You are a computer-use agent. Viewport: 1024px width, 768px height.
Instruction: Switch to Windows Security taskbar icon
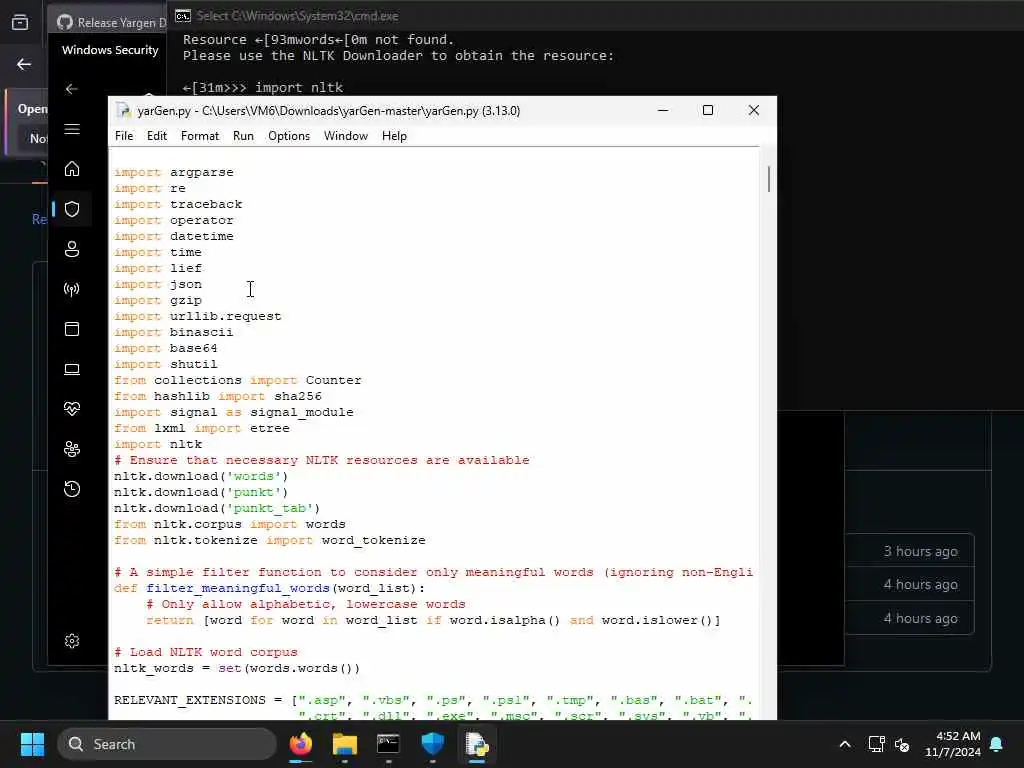pyautogui.click(x=432, y=744)
